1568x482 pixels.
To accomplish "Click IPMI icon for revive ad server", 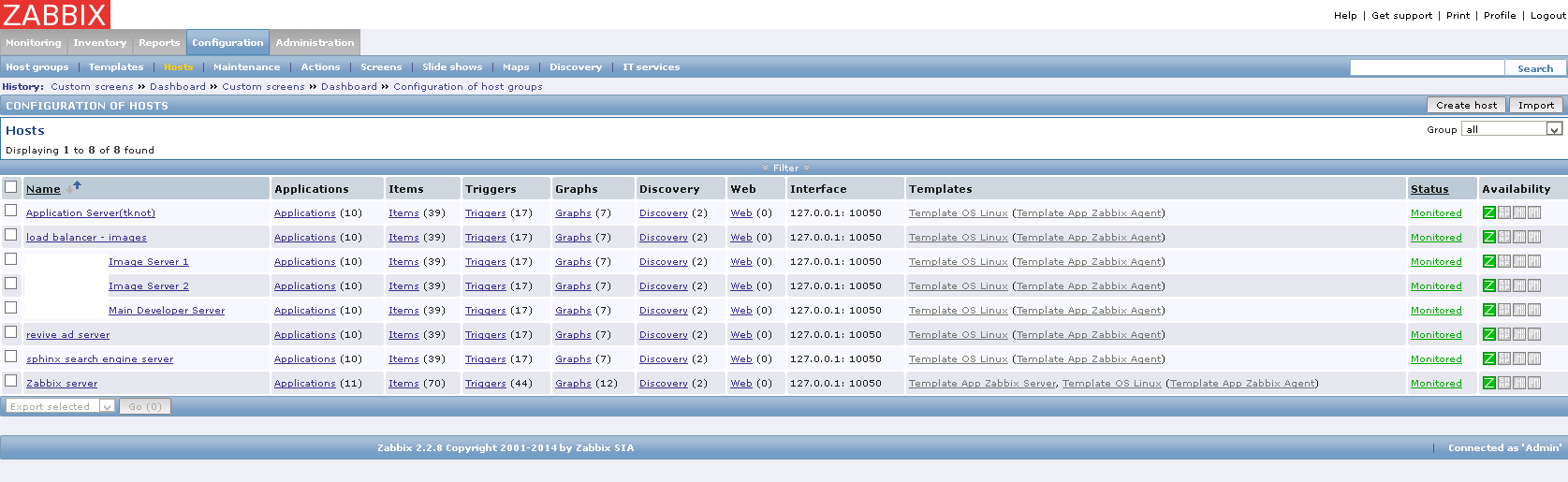I will (x=1534, y=334).
